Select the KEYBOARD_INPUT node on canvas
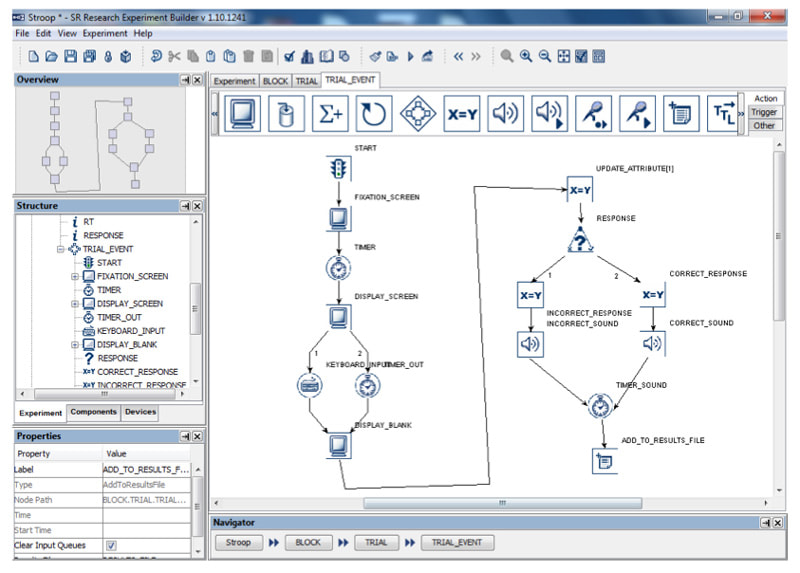The height and width of the screenshot is (573, 800). 309,385
